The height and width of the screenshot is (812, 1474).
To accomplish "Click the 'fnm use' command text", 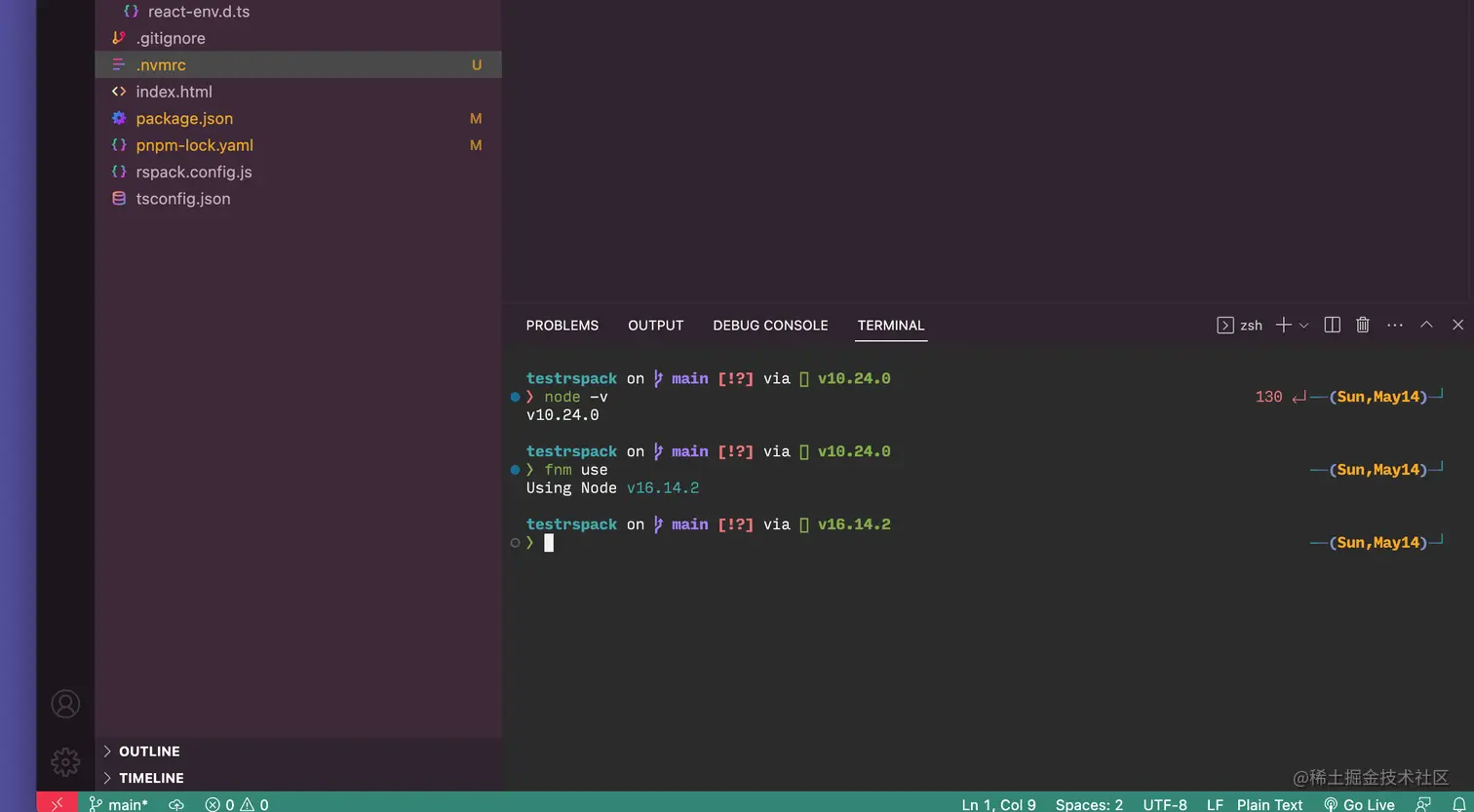I will coord(575,470).
